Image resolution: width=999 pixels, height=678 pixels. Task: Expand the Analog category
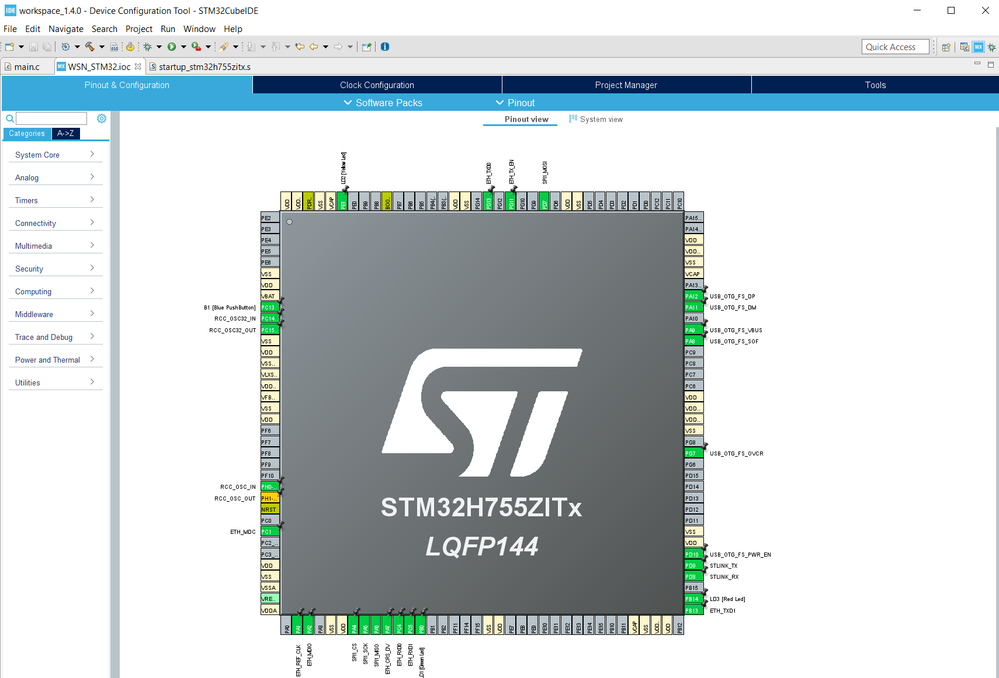coord(55,178)
